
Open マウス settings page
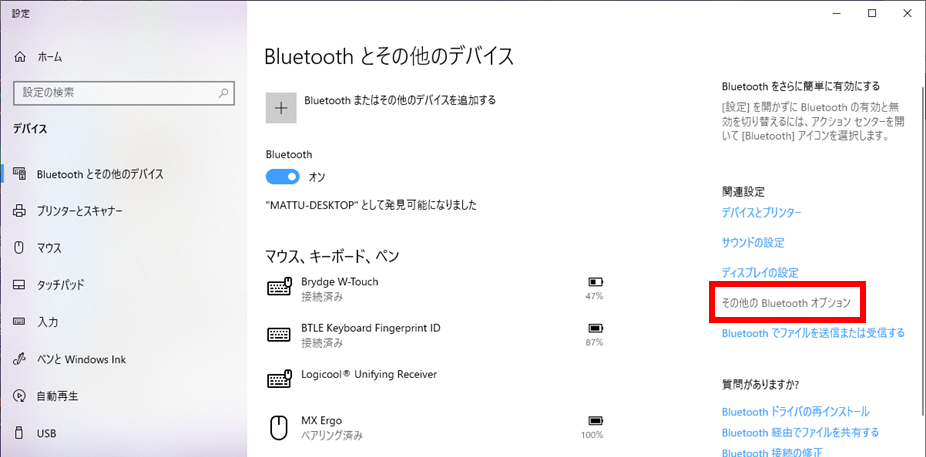tap(49, 248)
